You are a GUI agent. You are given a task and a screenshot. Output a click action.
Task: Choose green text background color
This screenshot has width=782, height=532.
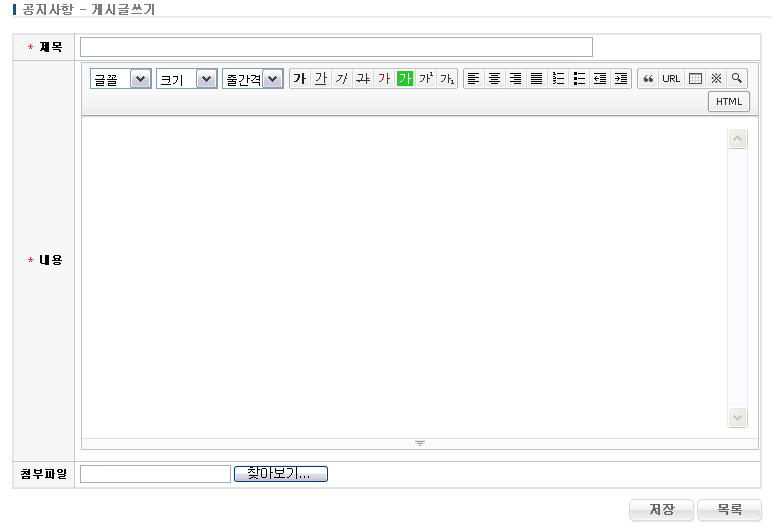click(x=405, y=79)
